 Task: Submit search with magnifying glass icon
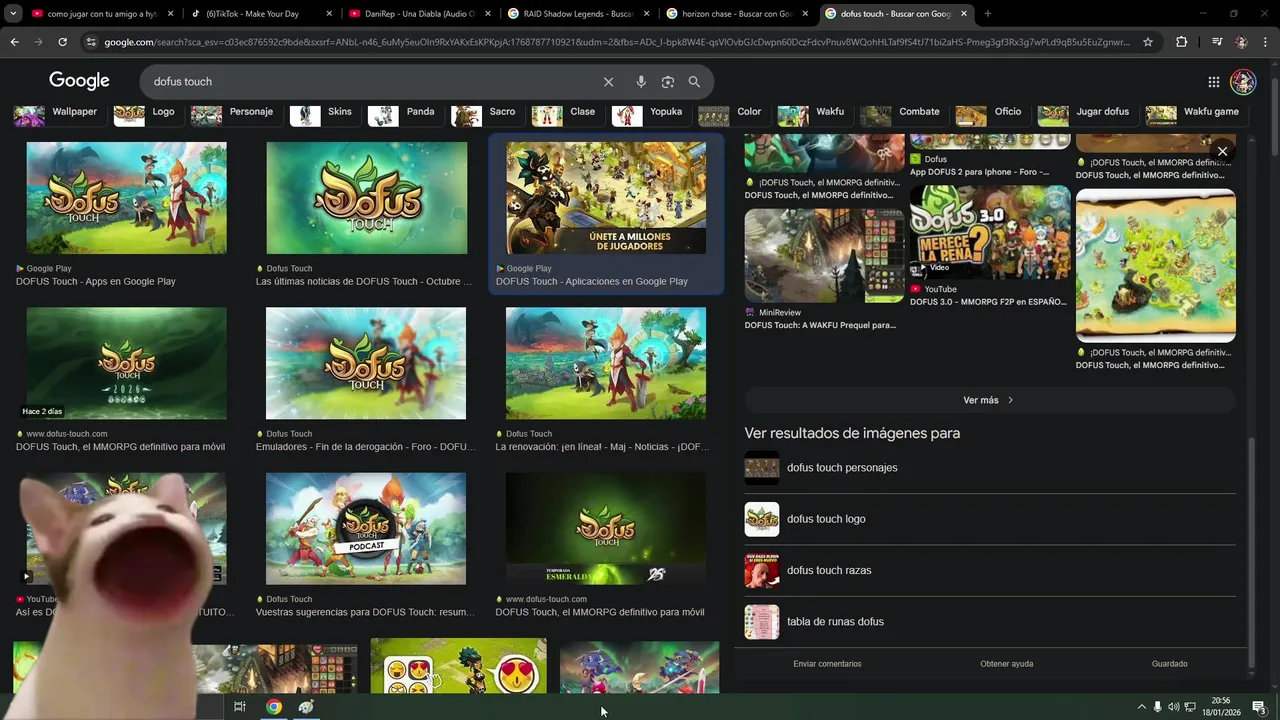(694, 82)
